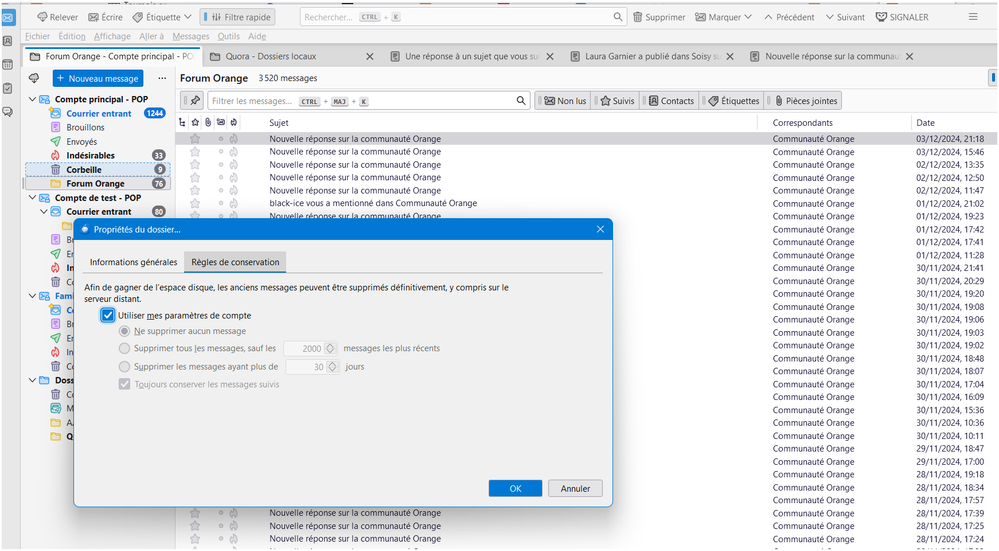
Task: Open the Informations générales tab
Action: pyautogui.click(x=133, y=262)
